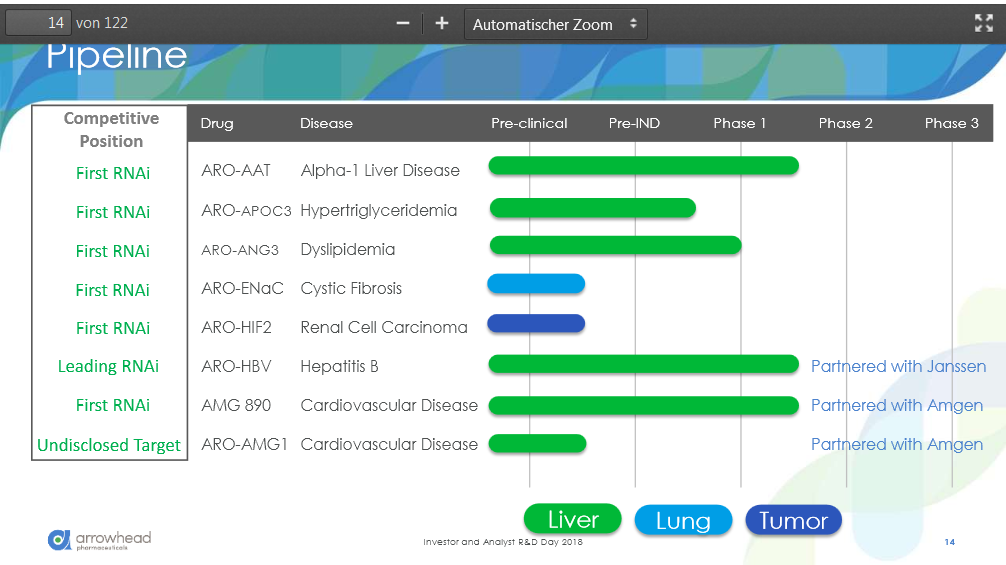Click 'Investor and Analyst R&D Day 2018' footer
The image size is (1006, 565).
503,542
